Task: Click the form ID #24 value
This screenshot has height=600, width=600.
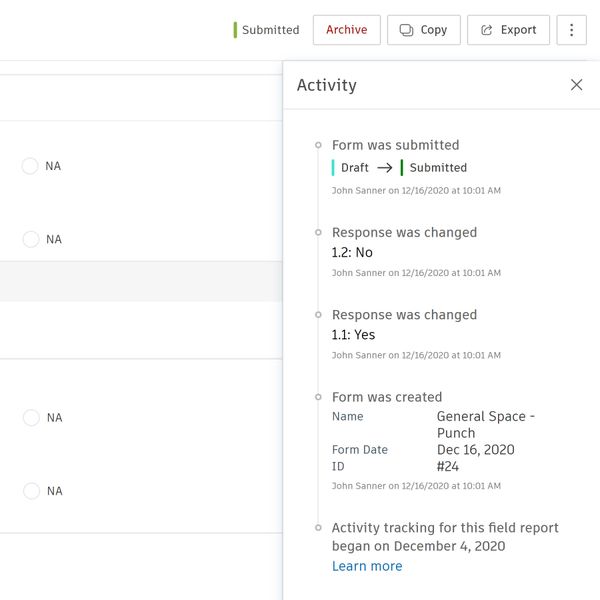Action: coord(448,466)
